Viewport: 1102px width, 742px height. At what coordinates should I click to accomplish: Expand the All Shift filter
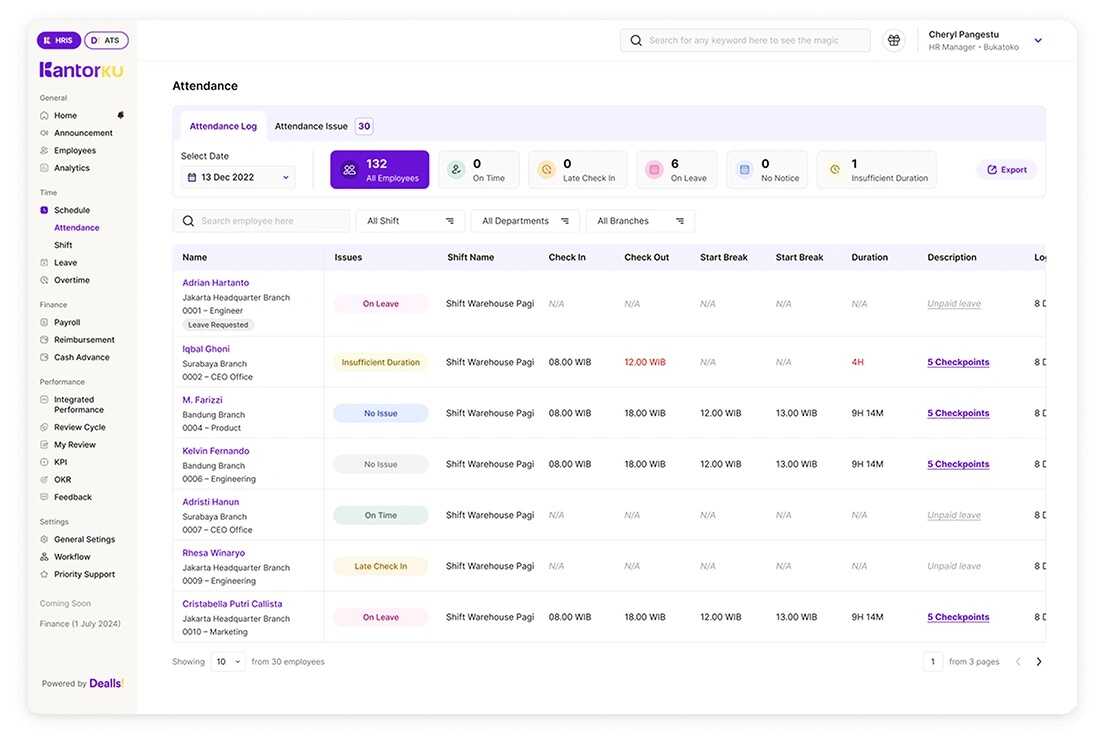tap(410, 221)
